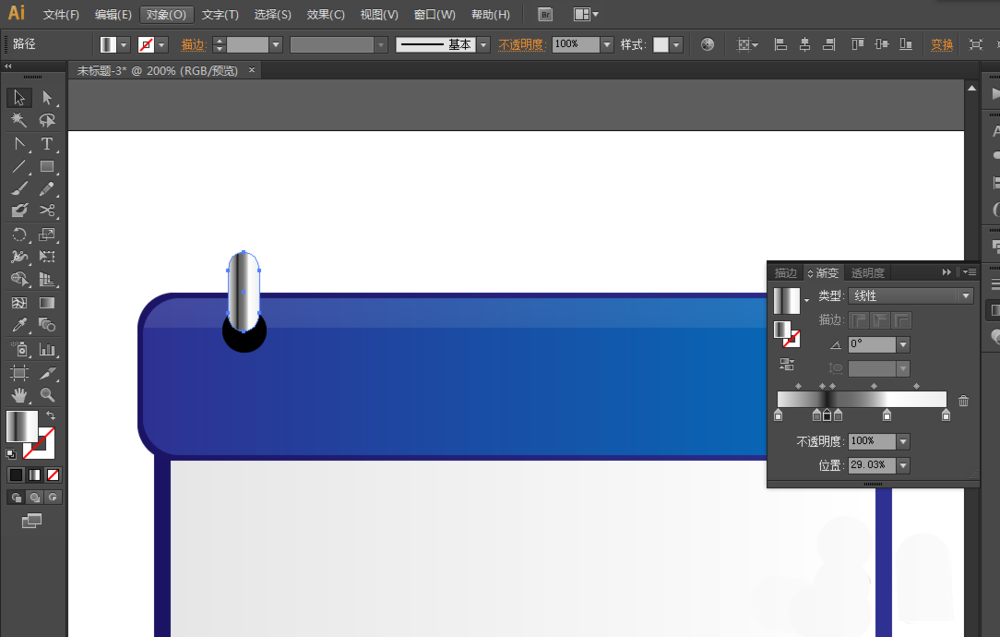Select the Selection (black arrow) tool
Image resolution: width=1000 pixels, height=637 pixels.
[19, 98]
